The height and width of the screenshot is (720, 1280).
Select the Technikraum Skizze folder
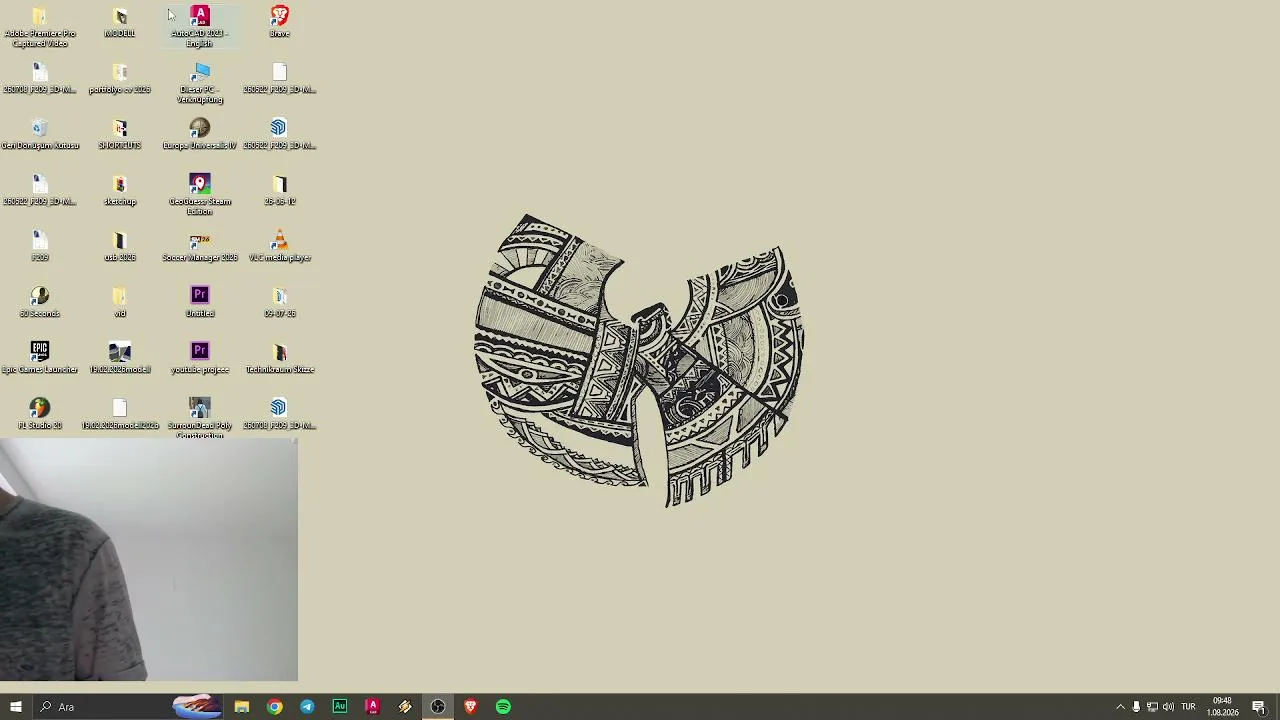pyautogui.click(x=280, y=359)
